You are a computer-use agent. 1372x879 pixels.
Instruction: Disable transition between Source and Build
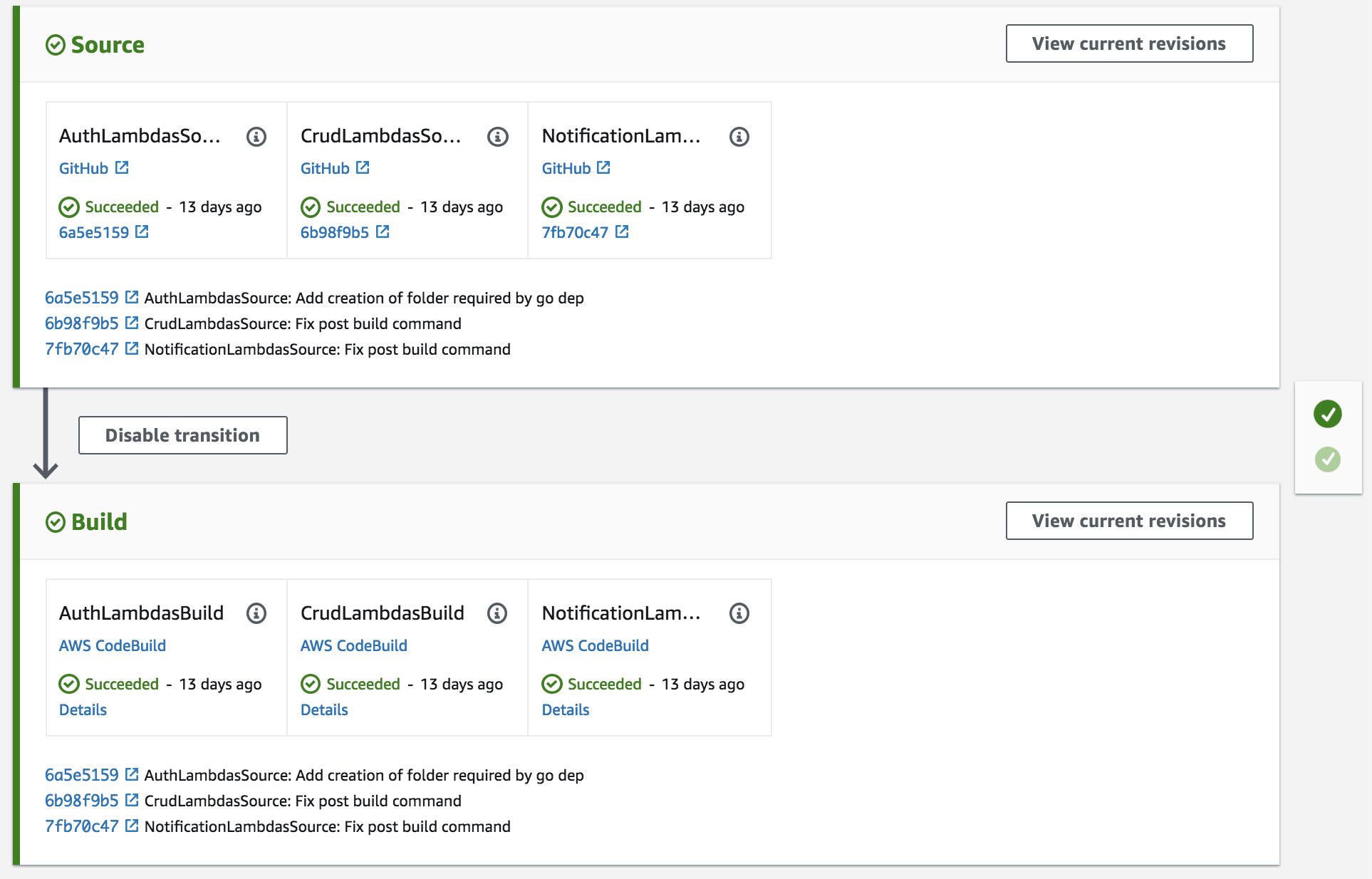pyautogui.click(x=182, y=435)
